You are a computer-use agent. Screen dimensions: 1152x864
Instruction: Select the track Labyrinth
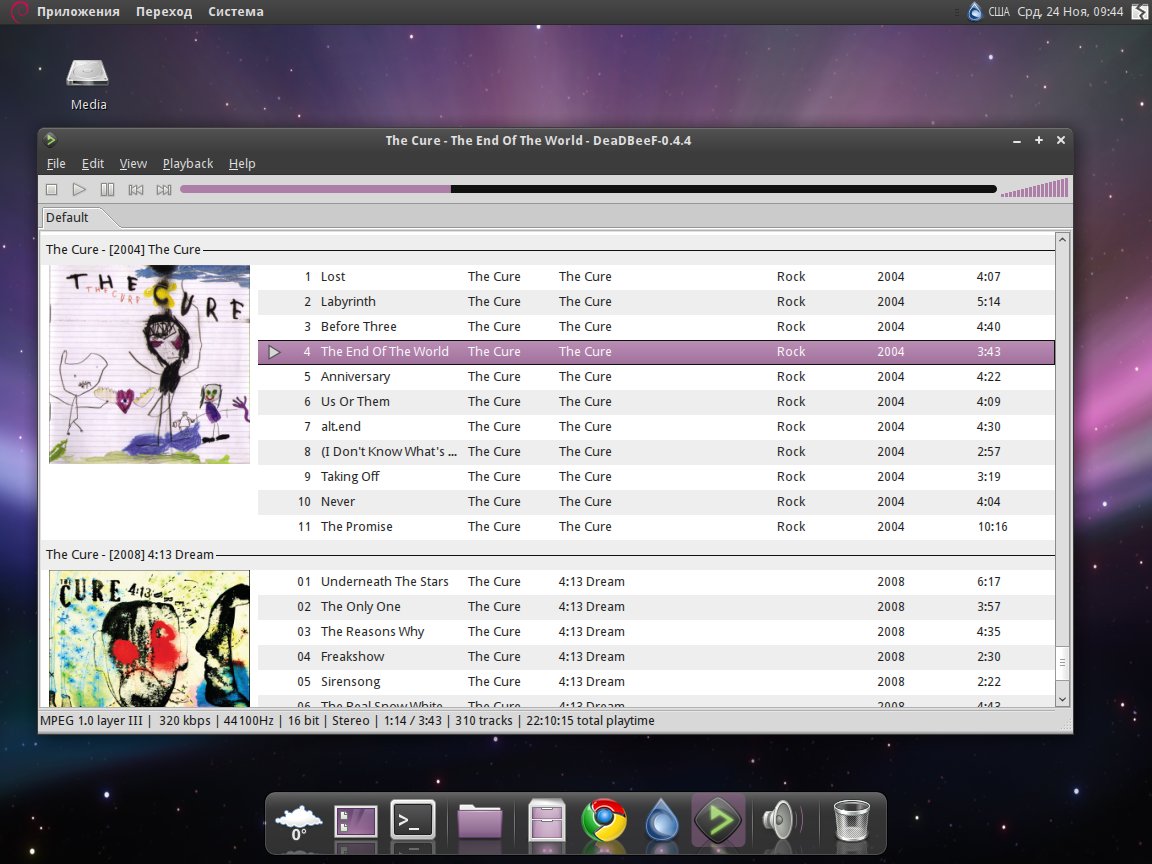[x=656, y=302]
